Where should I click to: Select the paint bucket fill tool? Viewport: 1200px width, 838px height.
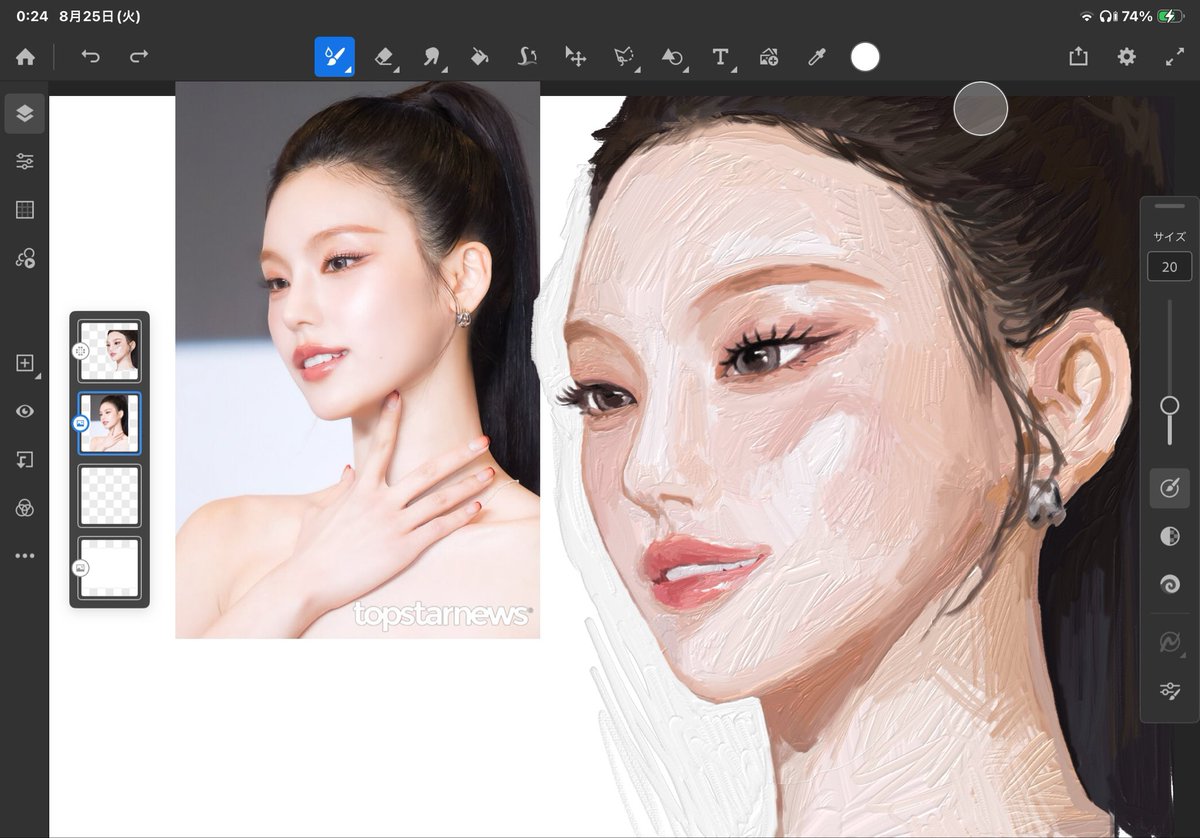coord(479,57)
